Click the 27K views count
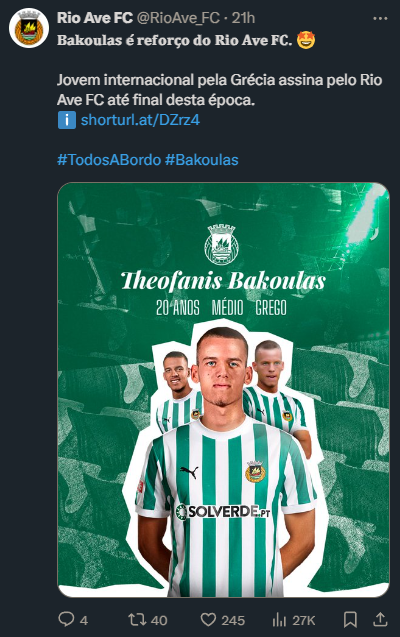The image size is (400, 637). [x=304, y=620]
